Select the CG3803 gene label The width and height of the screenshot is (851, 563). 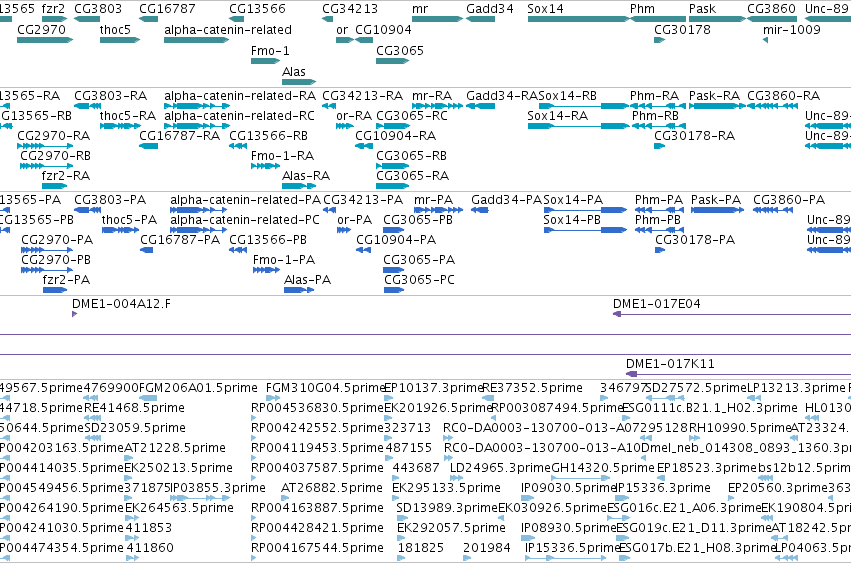coord(98,9)
